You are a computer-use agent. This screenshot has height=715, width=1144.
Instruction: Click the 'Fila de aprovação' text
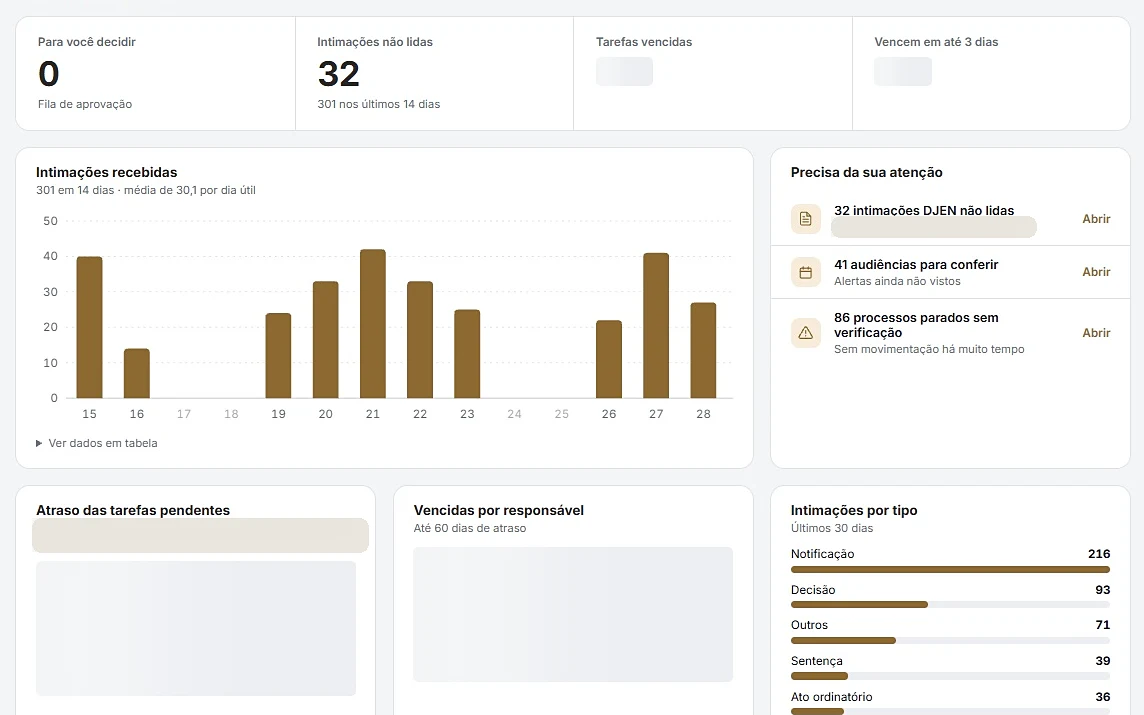85,104
